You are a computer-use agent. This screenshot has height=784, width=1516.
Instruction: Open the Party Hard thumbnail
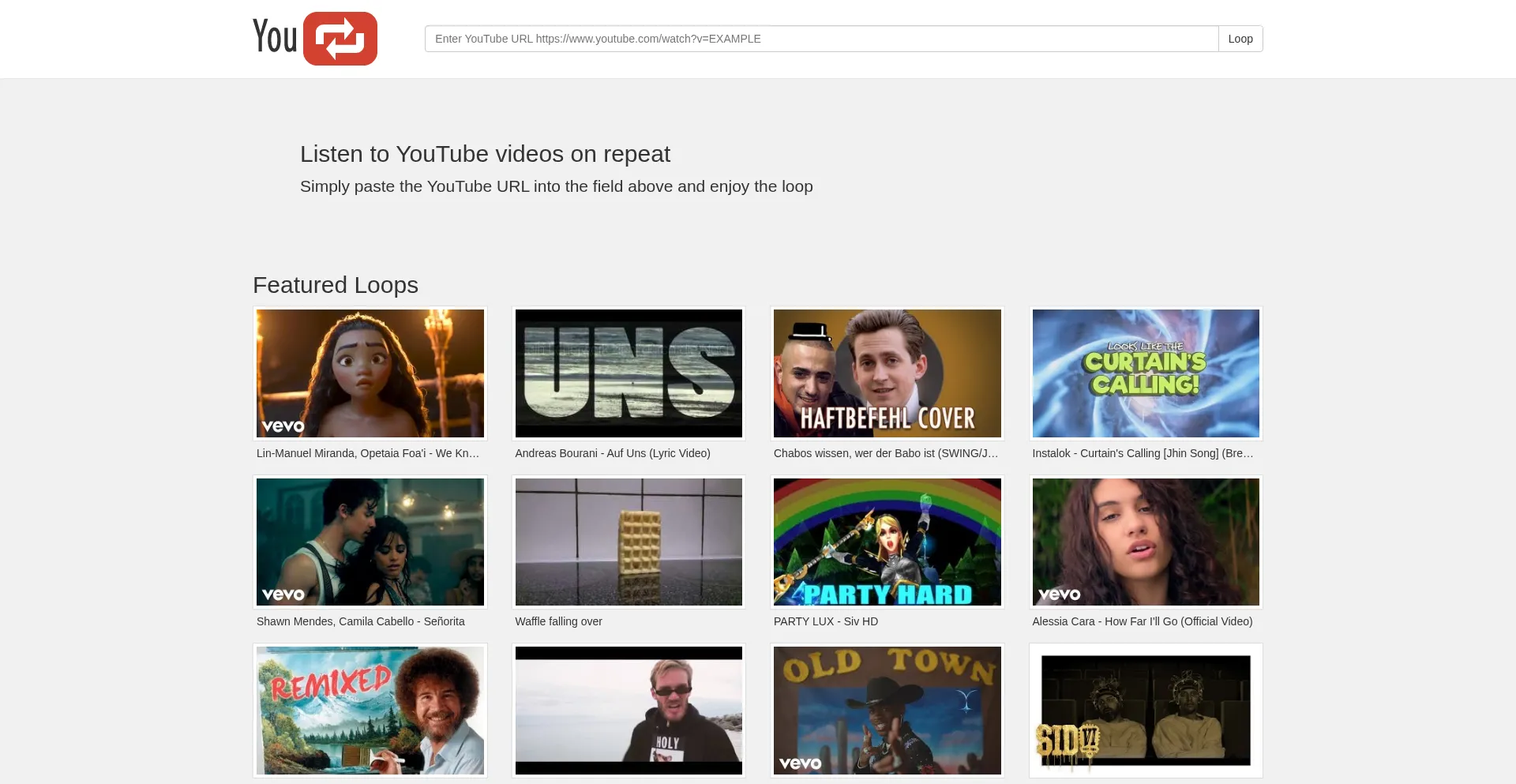coord(887,542)
